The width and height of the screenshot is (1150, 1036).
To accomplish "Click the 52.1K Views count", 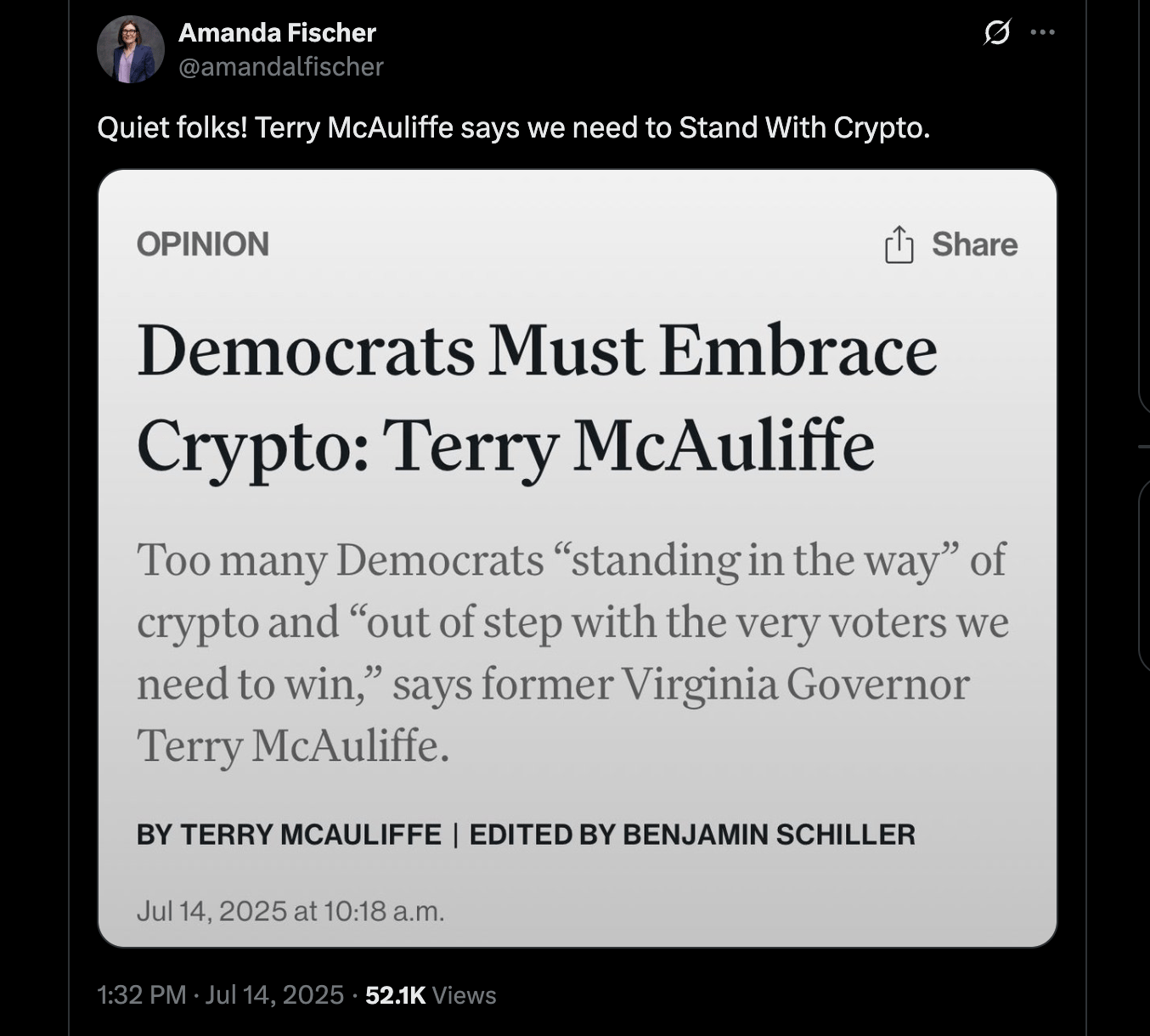I will tap(431, 995).
